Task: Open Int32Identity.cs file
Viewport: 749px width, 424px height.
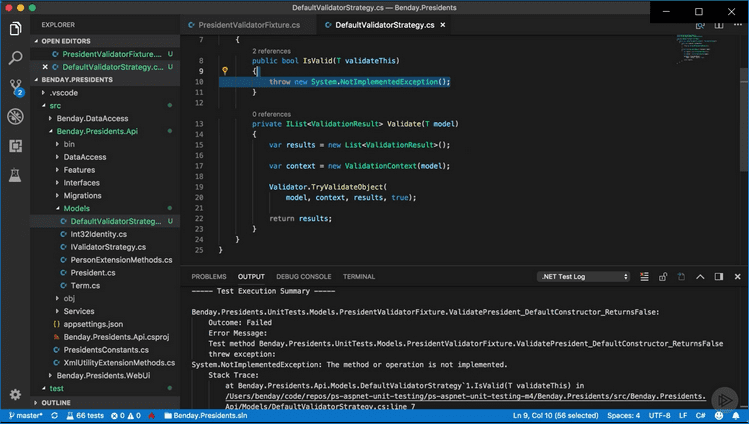Action: [x=105, y=234]
